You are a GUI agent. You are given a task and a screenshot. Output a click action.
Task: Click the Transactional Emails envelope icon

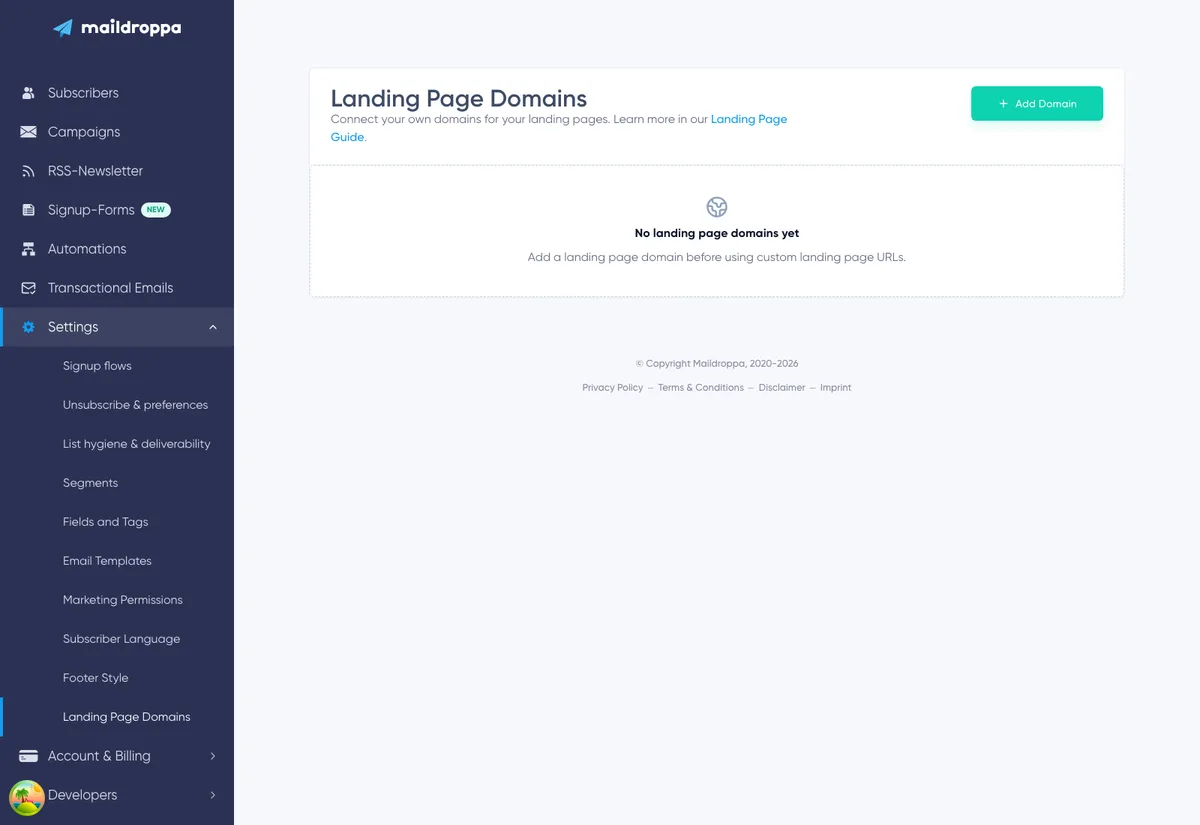(x=28, y=288)
